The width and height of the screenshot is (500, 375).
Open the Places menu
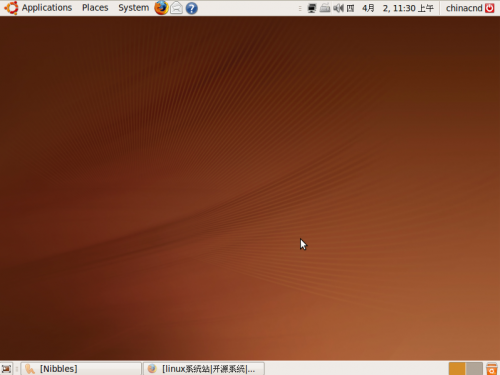pos(95,8)
